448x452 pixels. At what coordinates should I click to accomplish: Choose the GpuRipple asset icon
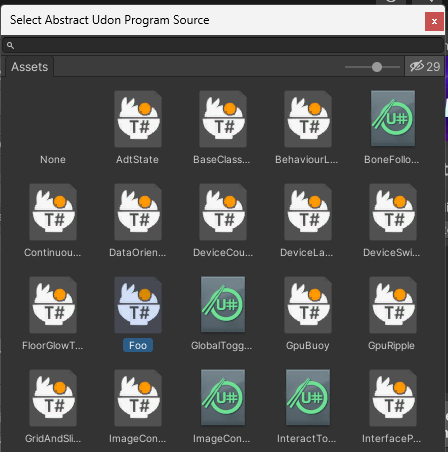(393, 305)
